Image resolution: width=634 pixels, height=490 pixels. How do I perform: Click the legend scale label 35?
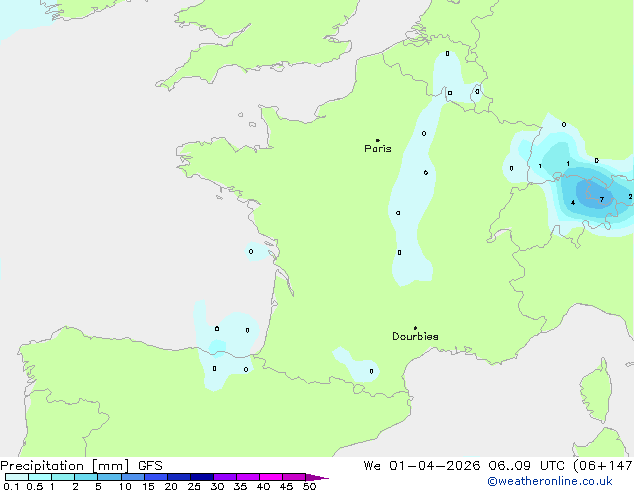[x=240, y=486]
